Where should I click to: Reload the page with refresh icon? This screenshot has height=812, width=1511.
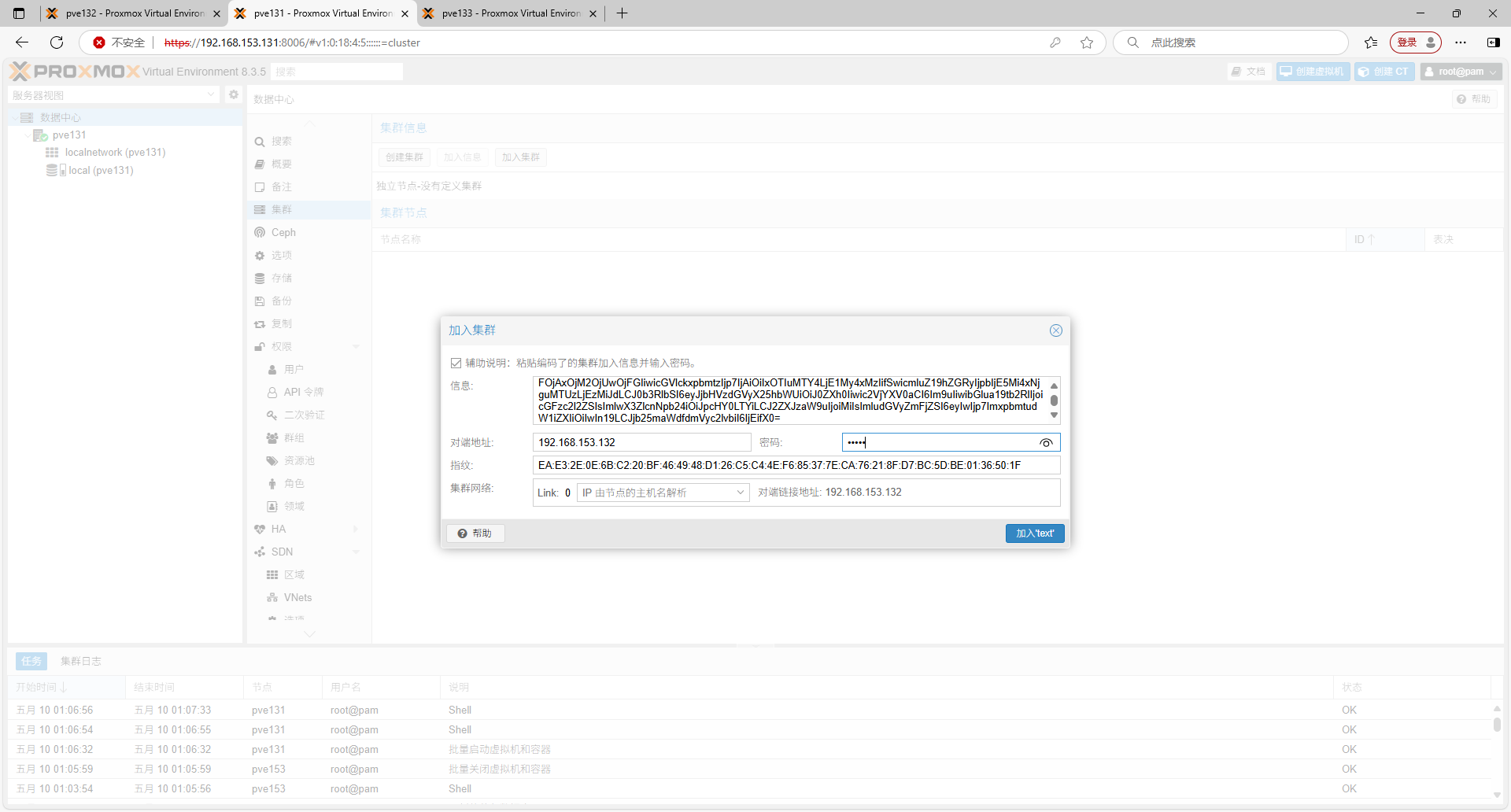coord(57,42)
